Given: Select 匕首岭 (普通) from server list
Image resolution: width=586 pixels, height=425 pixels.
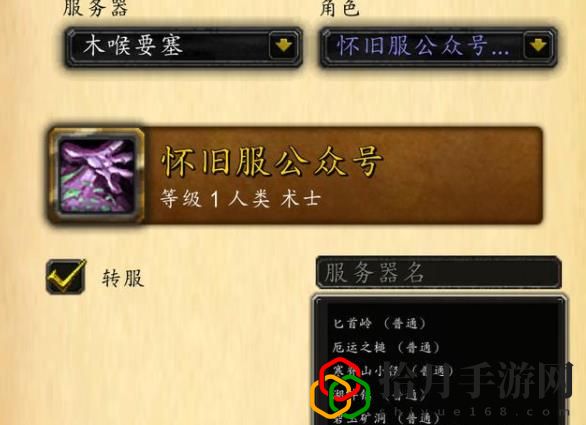Looking at the screenshot, I should coord(379,323).
